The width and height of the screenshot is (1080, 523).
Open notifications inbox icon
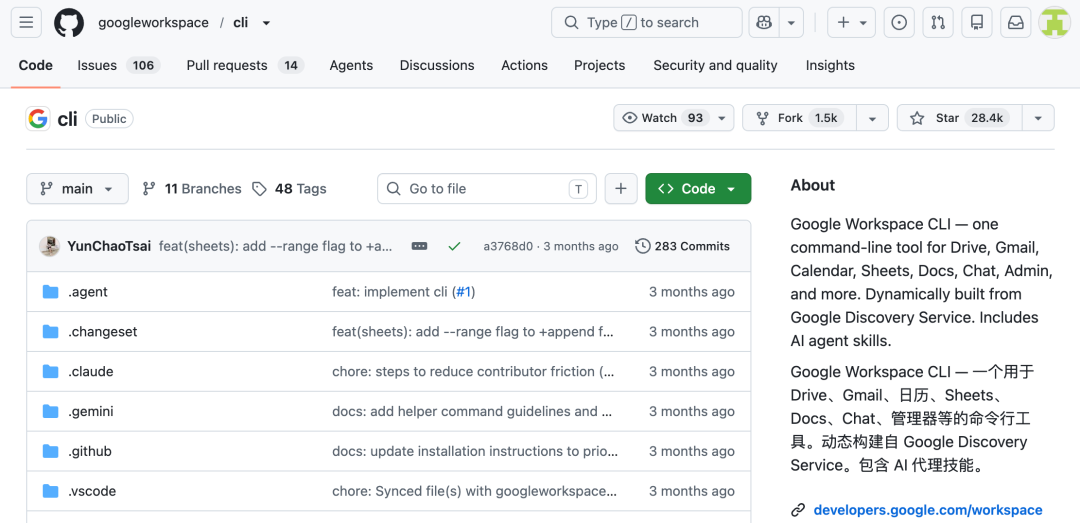click(1015, 23)
